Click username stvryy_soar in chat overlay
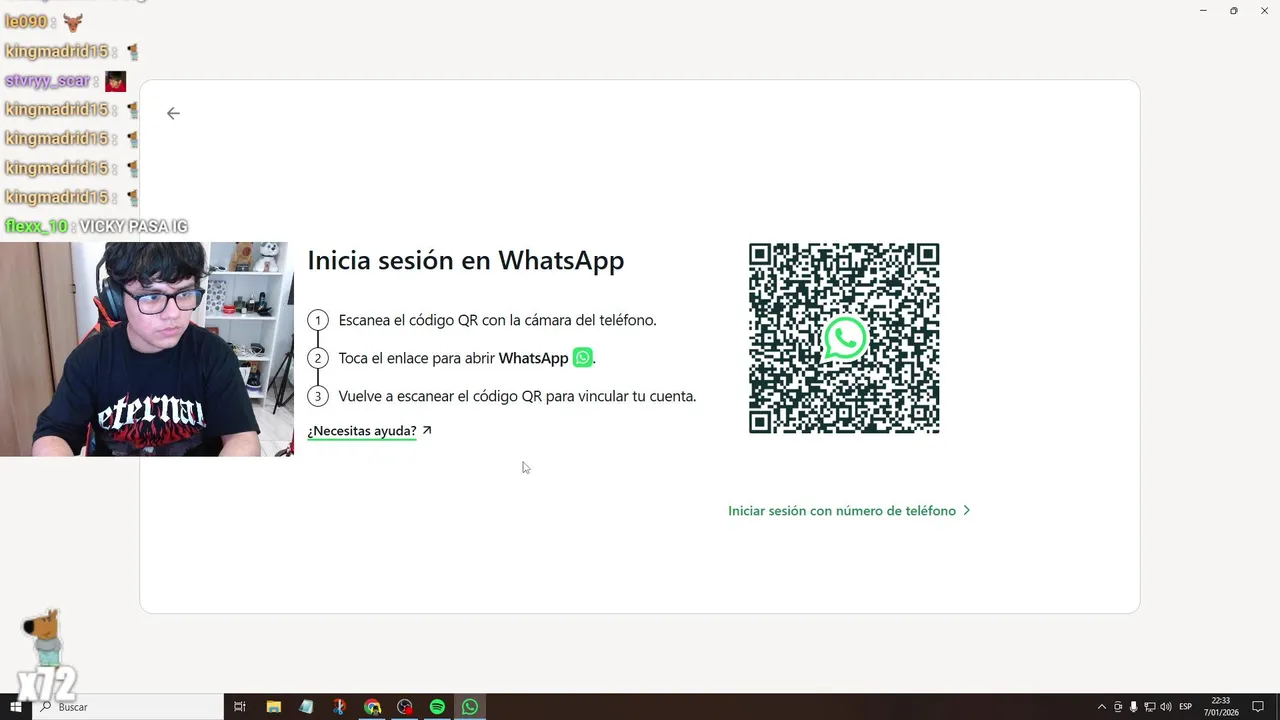The width and height of the screenshot is (1280, 720). [x=47, y=81]
